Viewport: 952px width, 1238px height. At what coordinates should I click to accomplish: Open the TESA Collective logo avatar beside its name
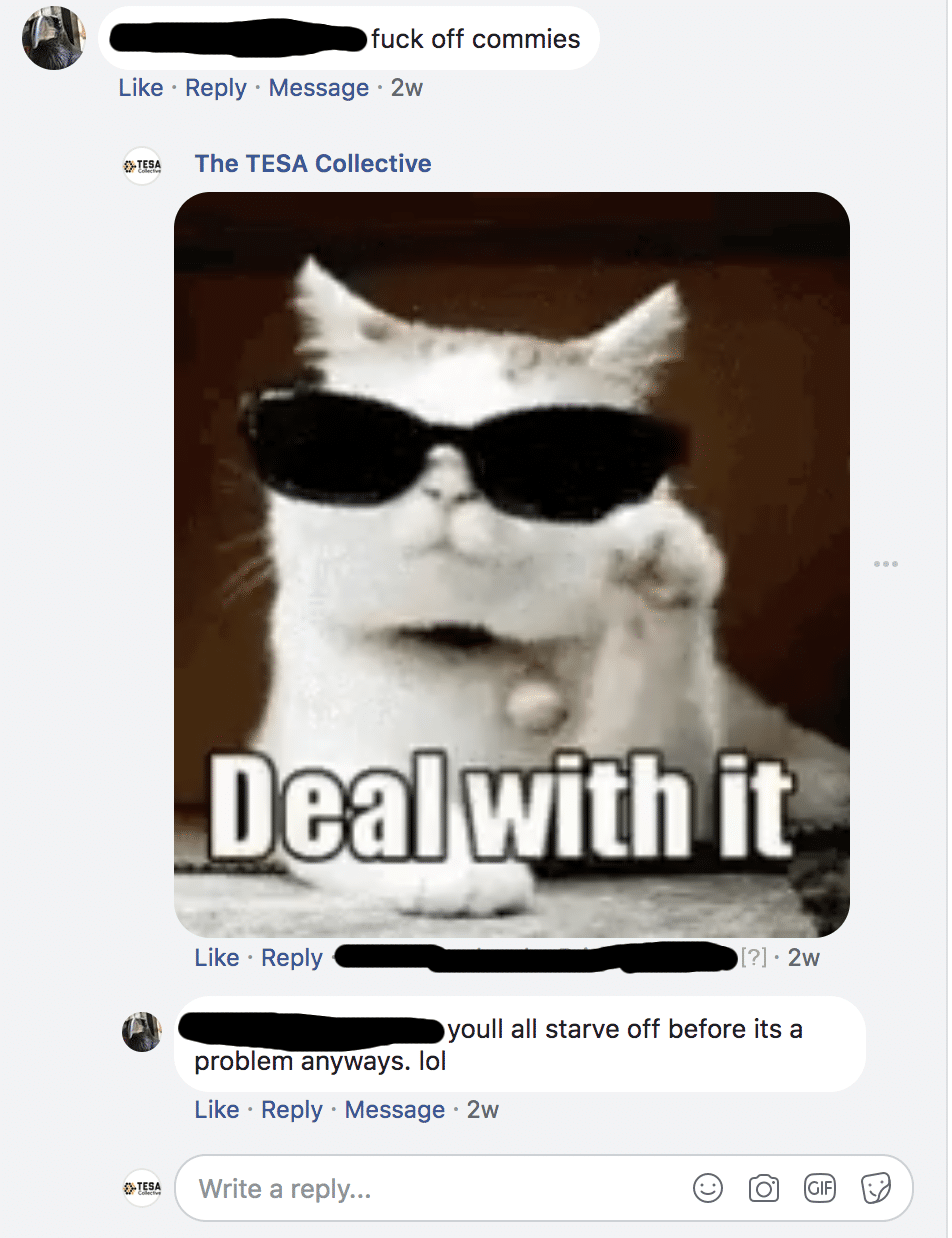(142, 165)
